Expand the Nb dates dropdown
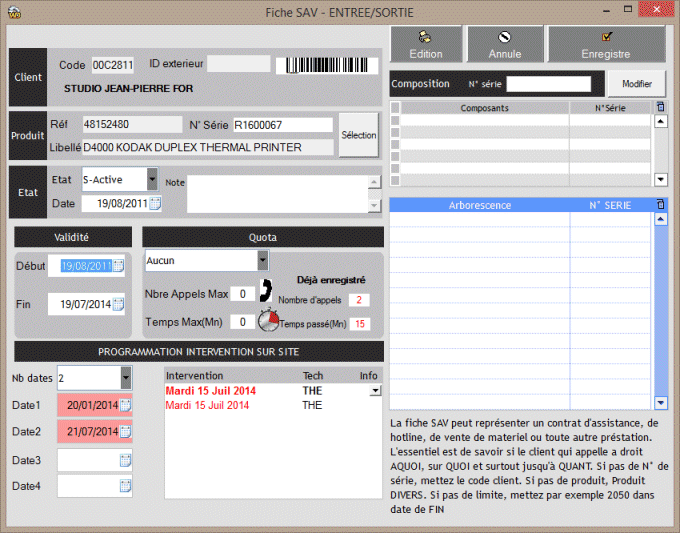Viewport: 680px width, 533px height. click(125, 377)
